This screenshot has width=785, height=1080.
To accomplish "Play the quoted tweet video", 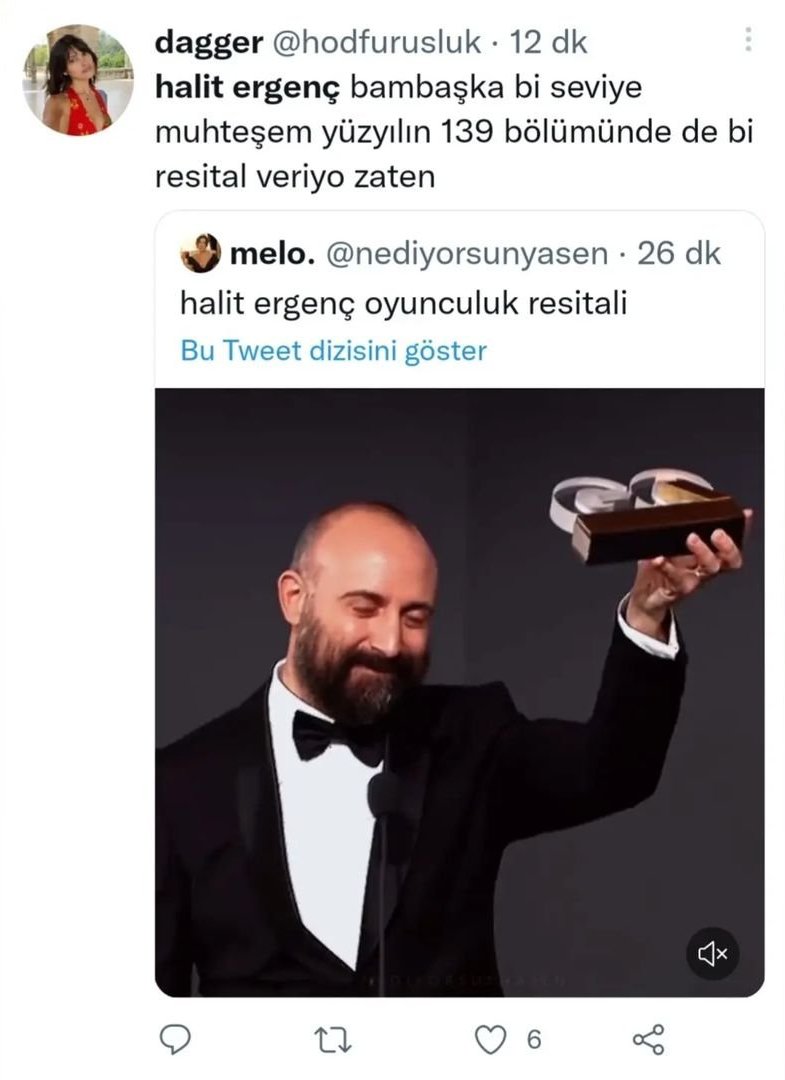I will 459,692.
